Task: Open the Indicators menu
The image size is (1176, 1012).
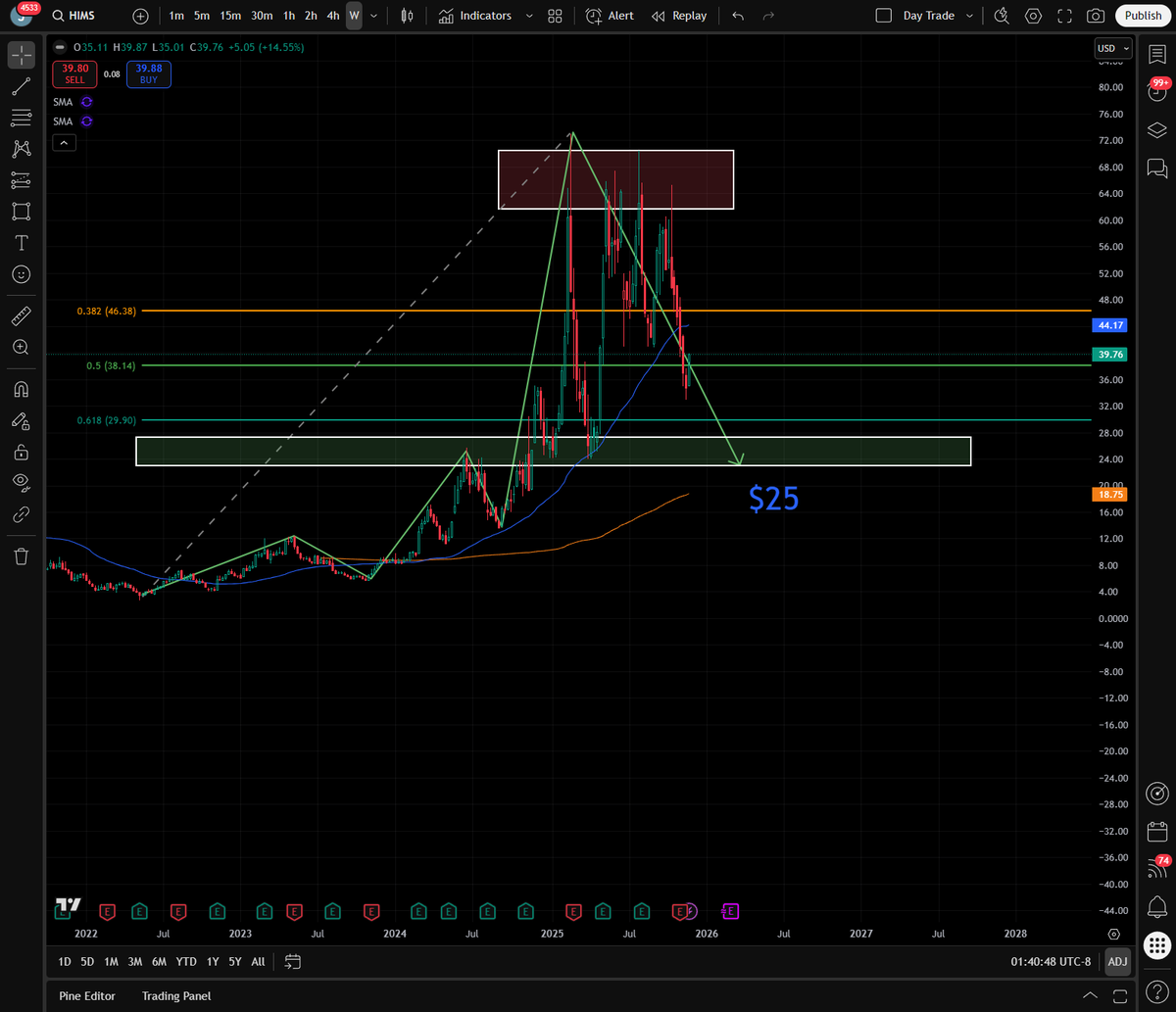Action: tap(478, 16)
